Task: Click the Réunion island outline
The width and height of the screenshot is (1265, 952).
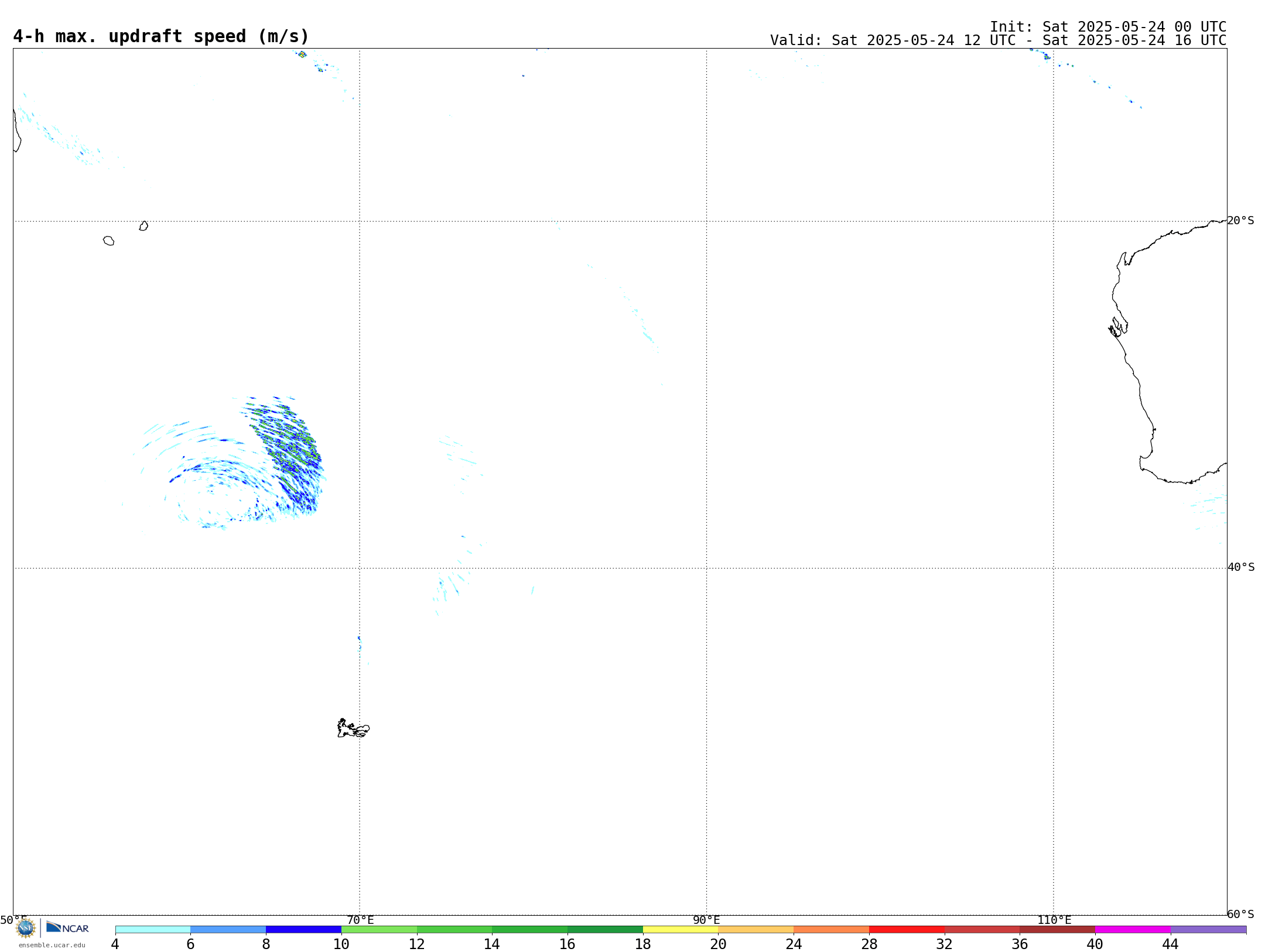Action: [108, 241]
